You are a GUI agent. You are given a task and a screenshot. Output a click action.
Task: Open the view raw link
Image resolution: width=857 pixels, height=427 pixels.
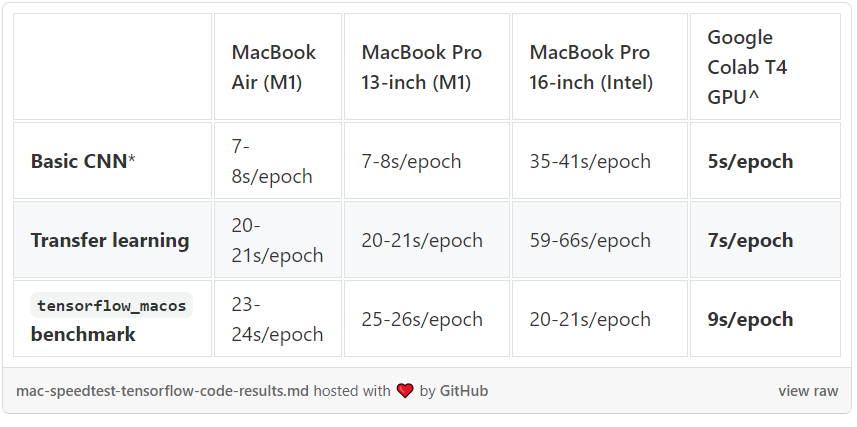(x=808, y=391)
